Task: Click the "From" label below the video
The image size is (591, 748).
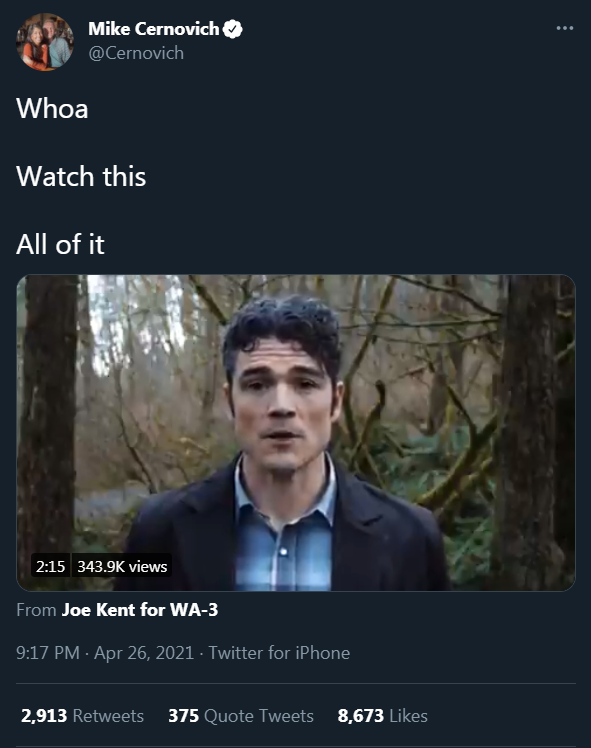Action: click(x=36, y=610)
